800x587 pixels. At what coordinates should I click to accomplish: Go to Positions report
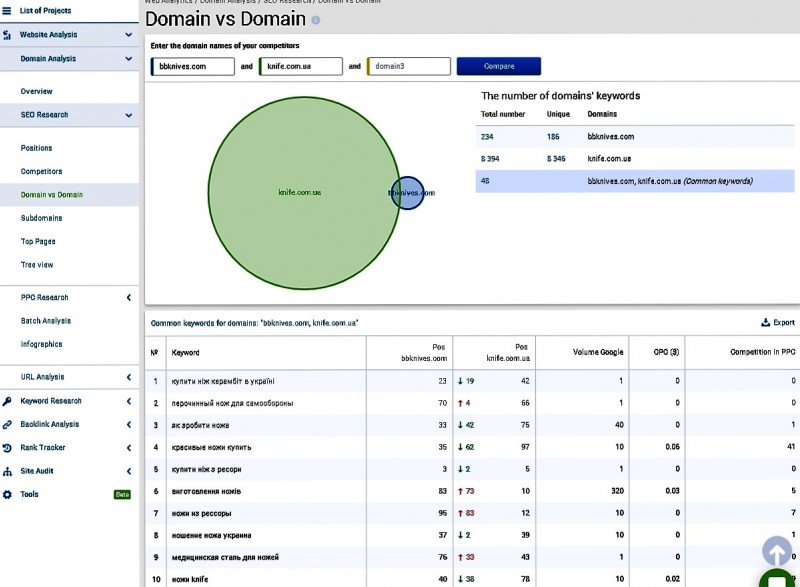[36, 148]
